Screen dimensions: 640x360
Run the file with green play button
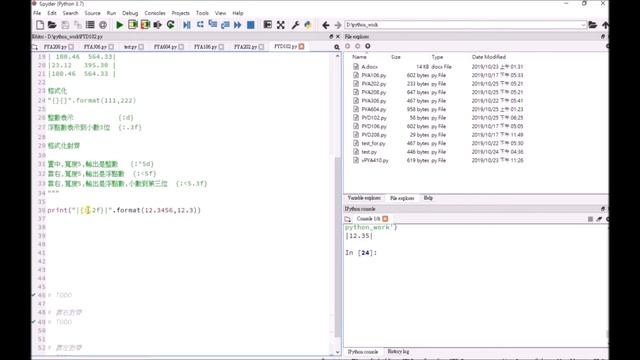120,25
